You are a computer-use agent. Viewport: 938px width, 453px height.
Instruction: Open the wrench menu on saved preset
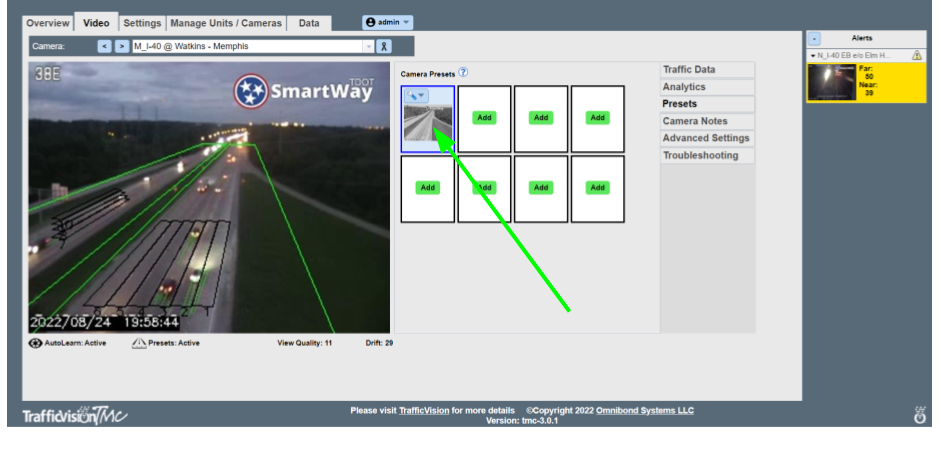pyautogui.click(x=416, y=95)
